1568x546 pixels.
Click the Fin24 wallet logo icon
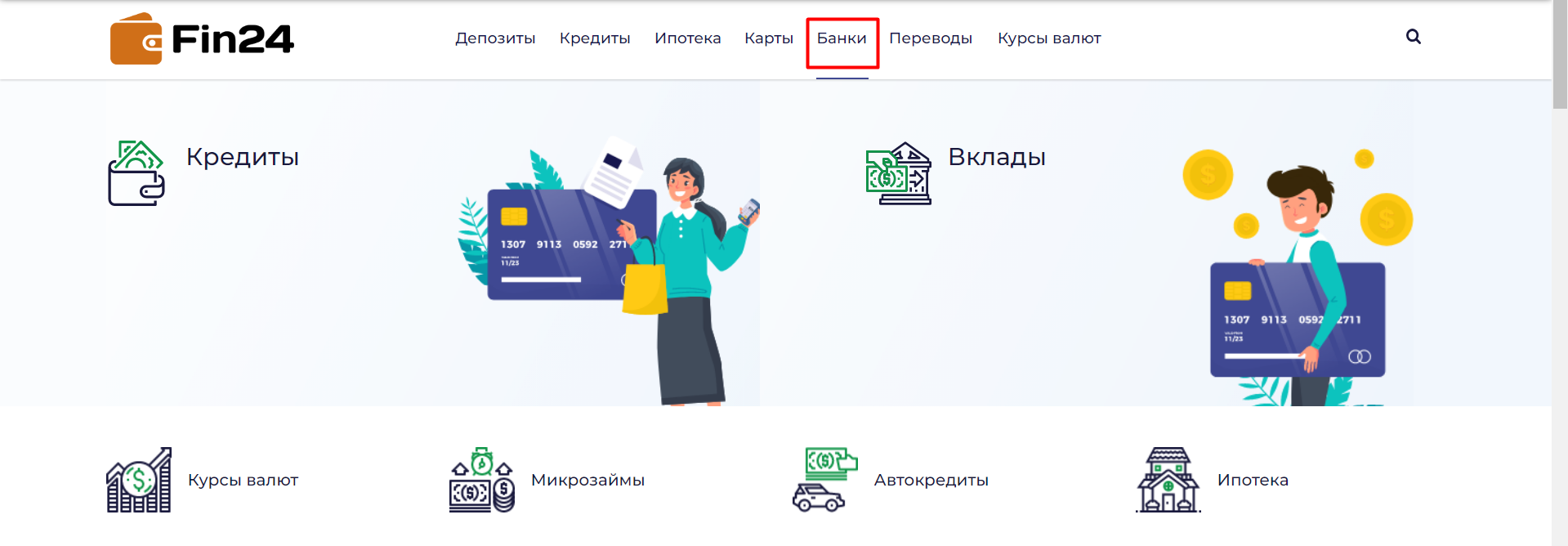(136, 38)
